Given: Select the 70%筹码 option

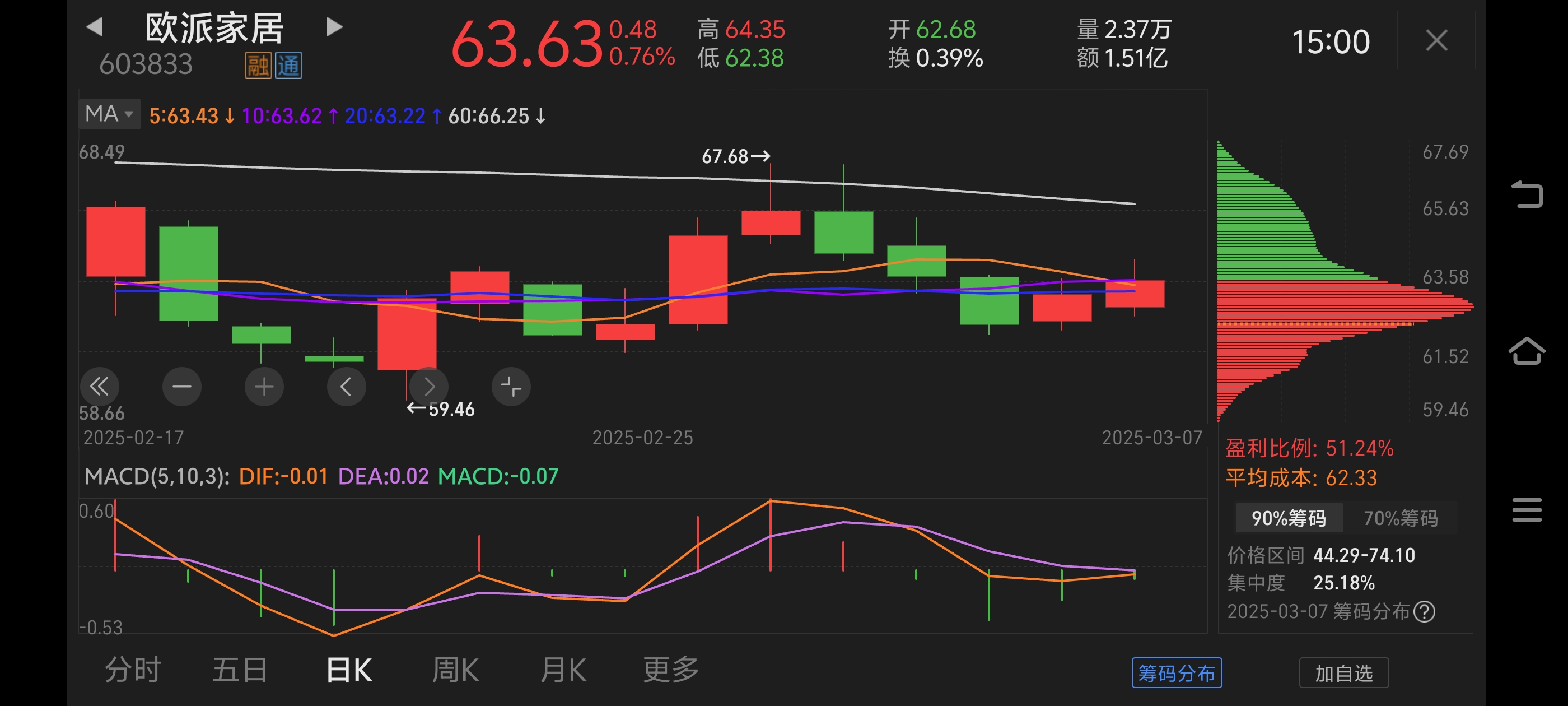Looking at the screenshot, I should 1400,518.
